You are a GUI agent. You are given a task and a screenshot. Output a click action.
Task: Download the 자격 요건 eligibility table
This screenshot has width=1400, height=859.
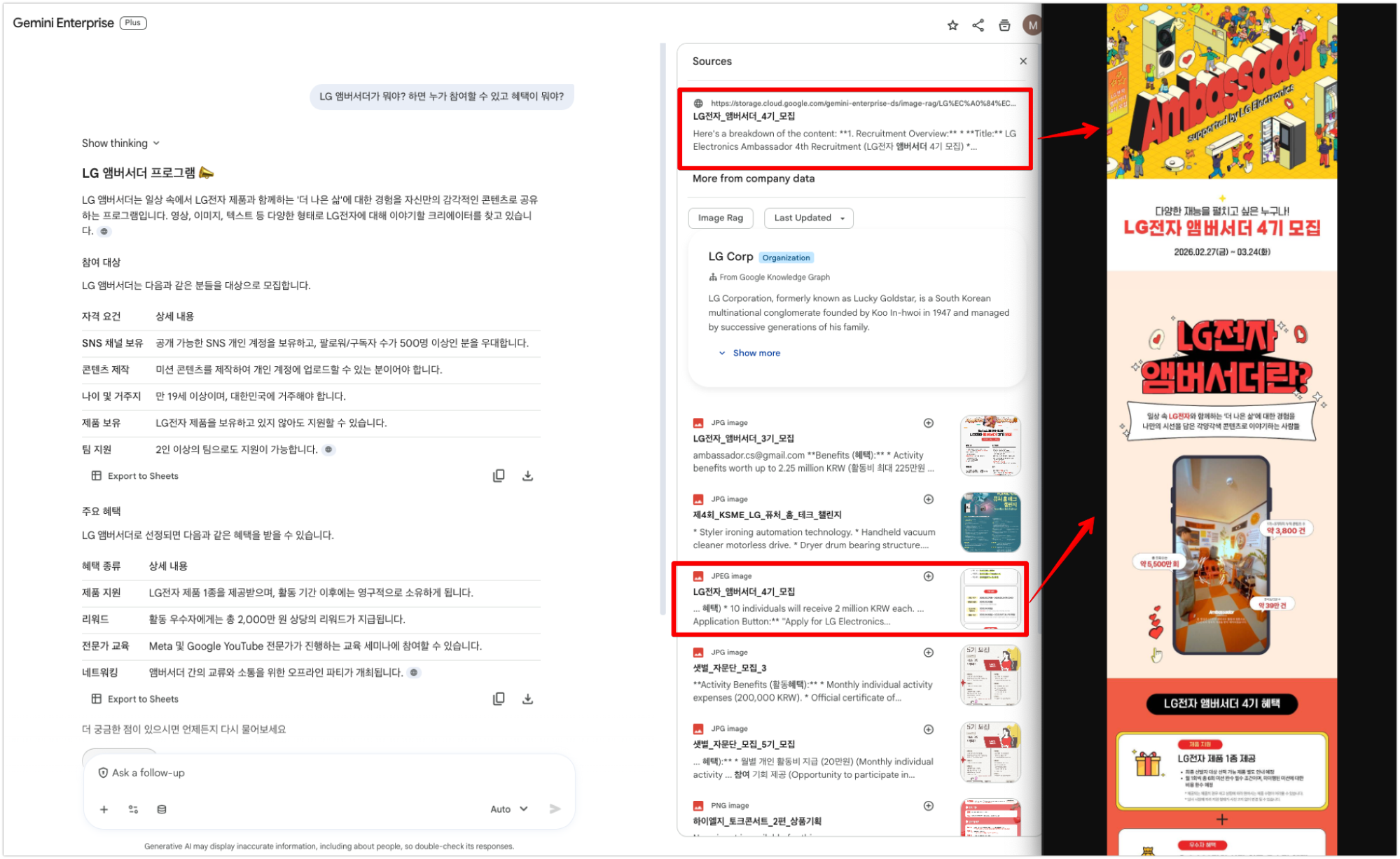click(528, 477)
